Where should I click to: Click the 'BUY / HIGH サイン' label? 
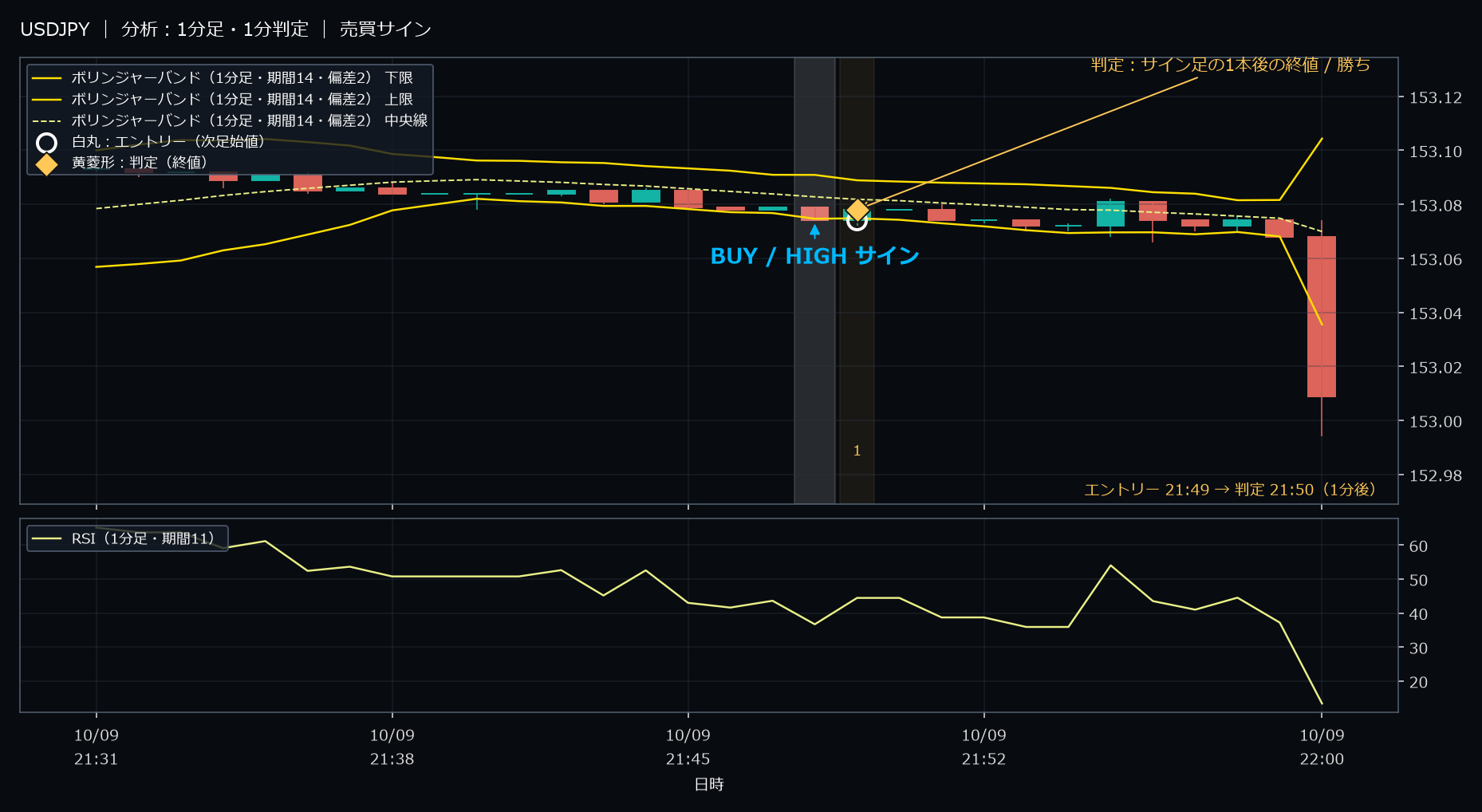point(814,256)
